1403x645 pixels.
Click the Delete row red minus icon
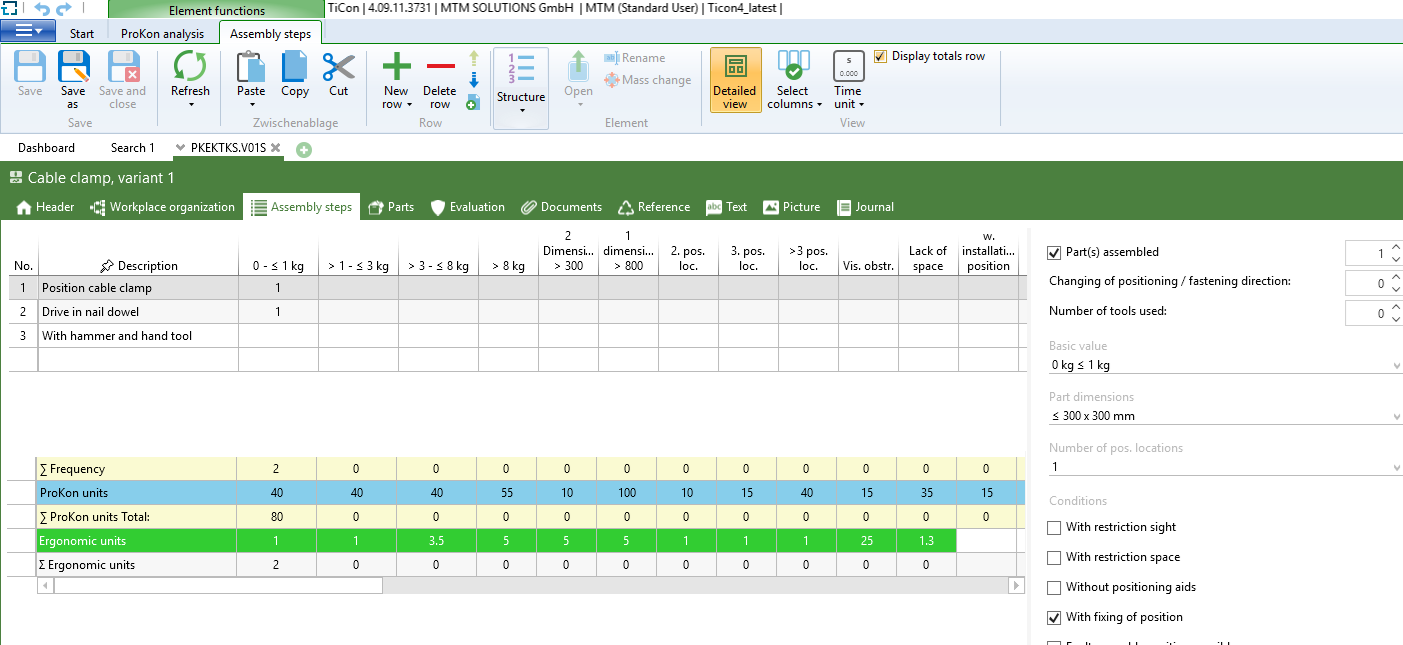[440, 68]
